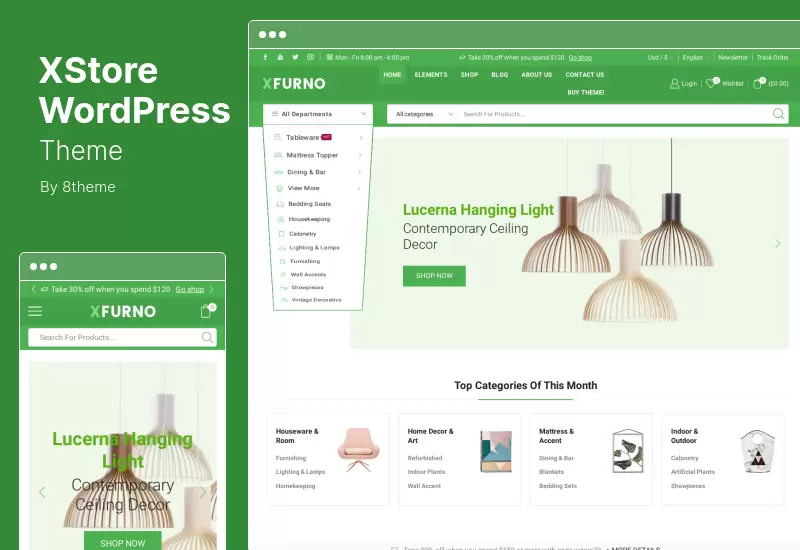The image size is (800, 550).
Task: Click the mobile promo bar left arrow
Action: 34,289
